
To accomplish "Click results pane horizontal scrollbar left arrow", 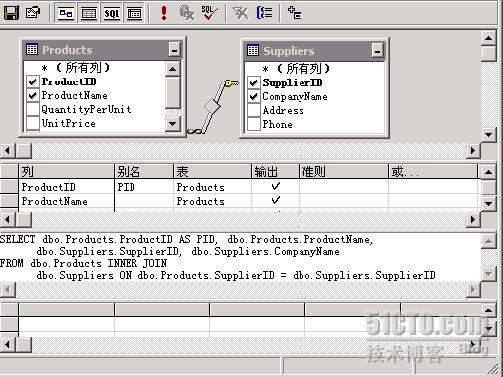I will tap(8, 344).
